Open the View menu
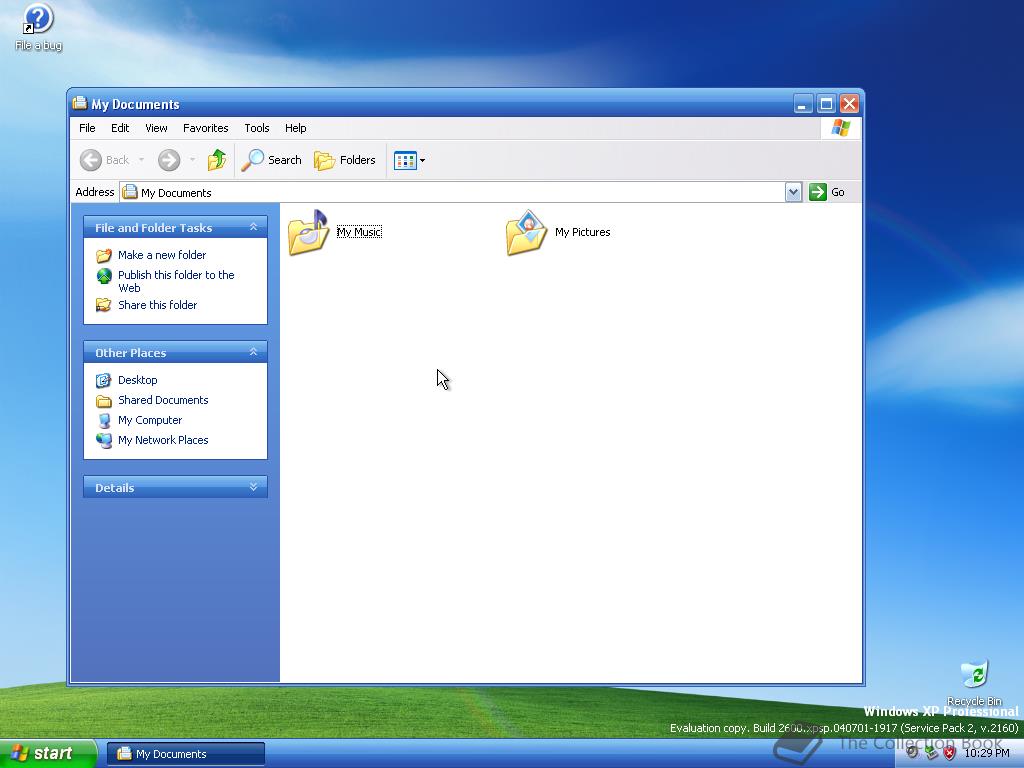This screenshot has width=1024, height=768. [x=156, y=128]
